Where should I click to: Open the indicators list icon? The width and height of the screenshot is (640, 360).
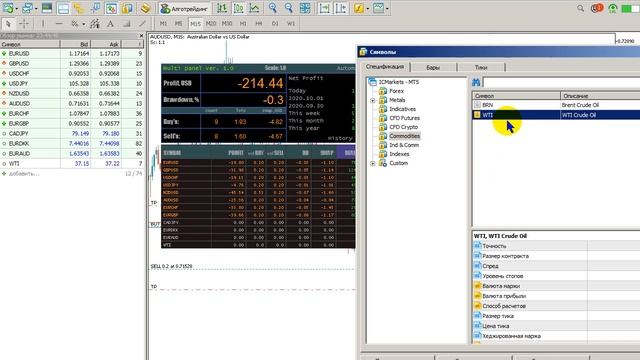(358, 8)
